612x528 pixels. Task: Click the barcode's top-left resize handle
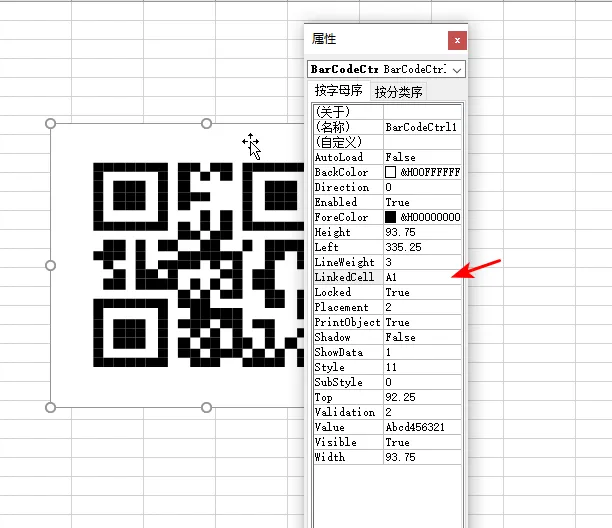coord(50,124)
